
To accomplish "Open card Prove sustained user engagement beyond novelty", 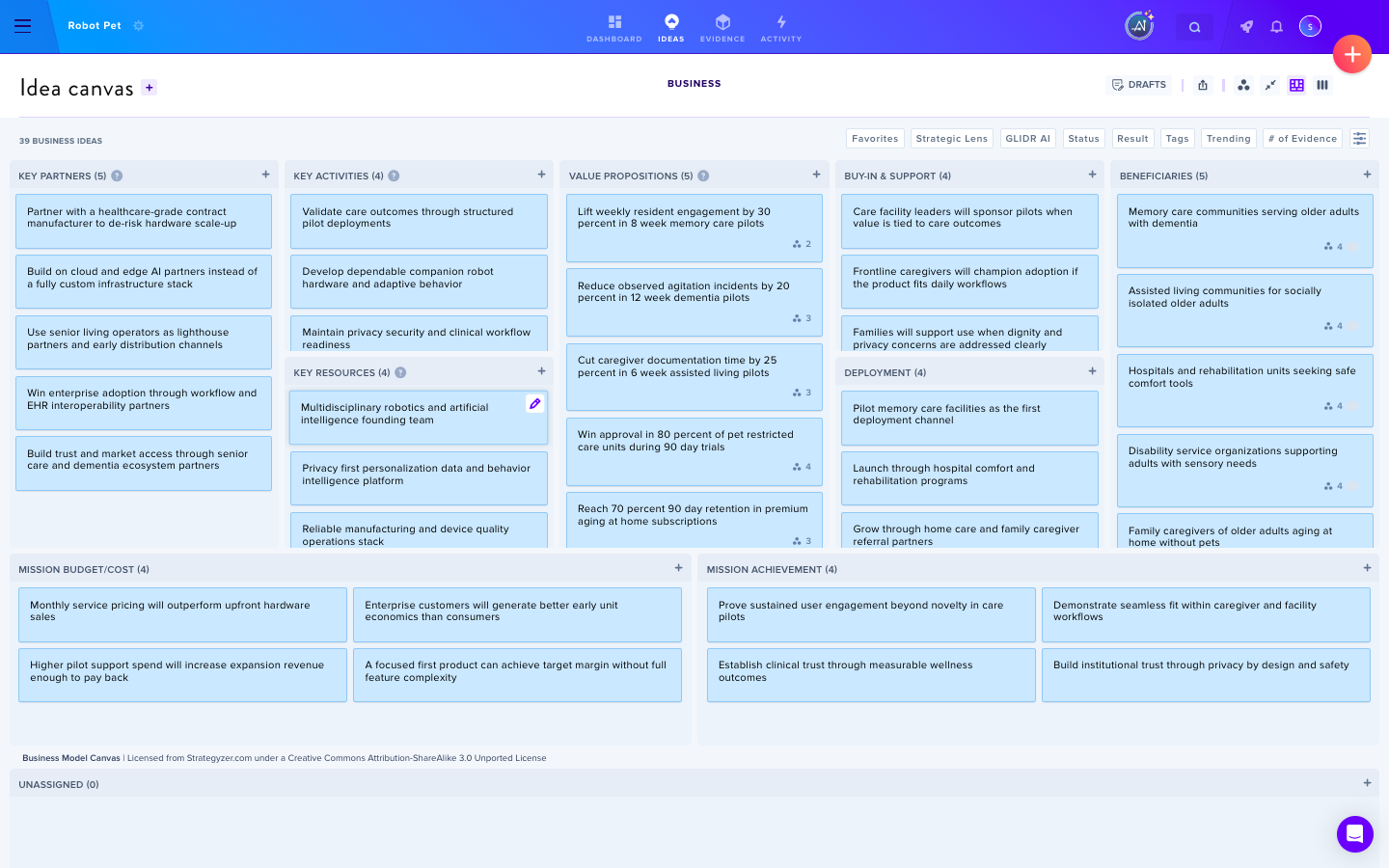I will pyautogui.click(x=871, y=614).
